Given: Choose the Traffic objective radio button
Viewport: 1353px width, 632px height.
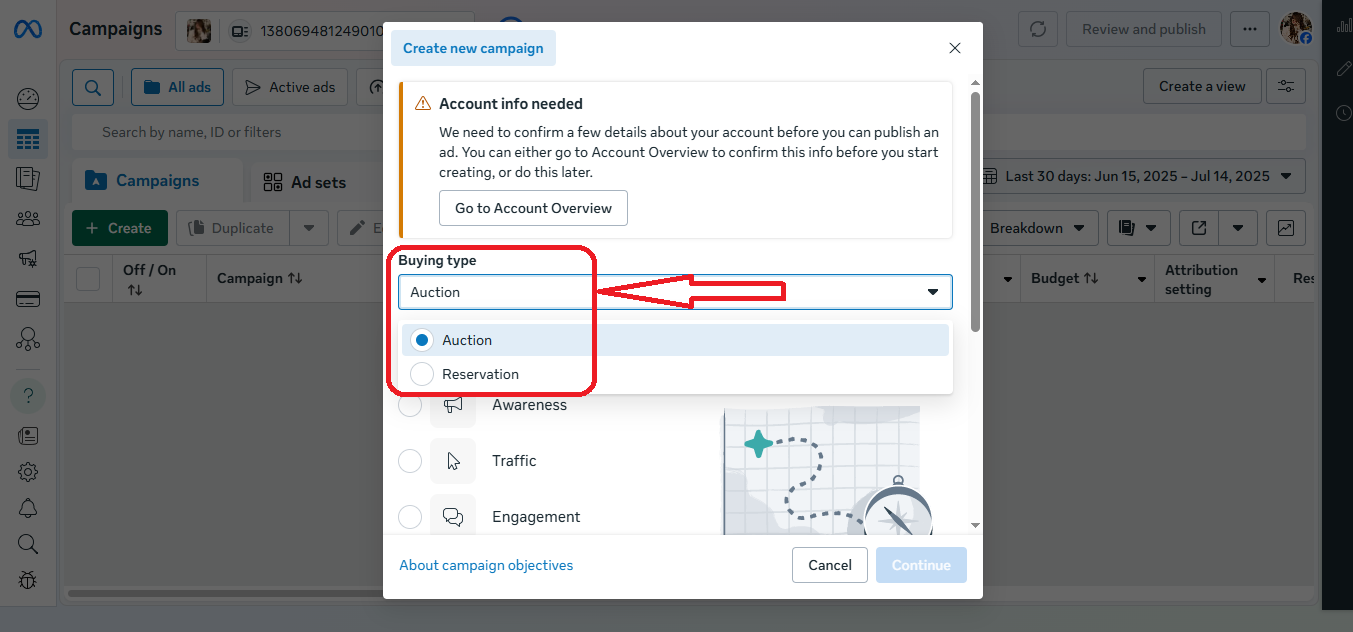Looking at the screenshot, I should 410,461.
